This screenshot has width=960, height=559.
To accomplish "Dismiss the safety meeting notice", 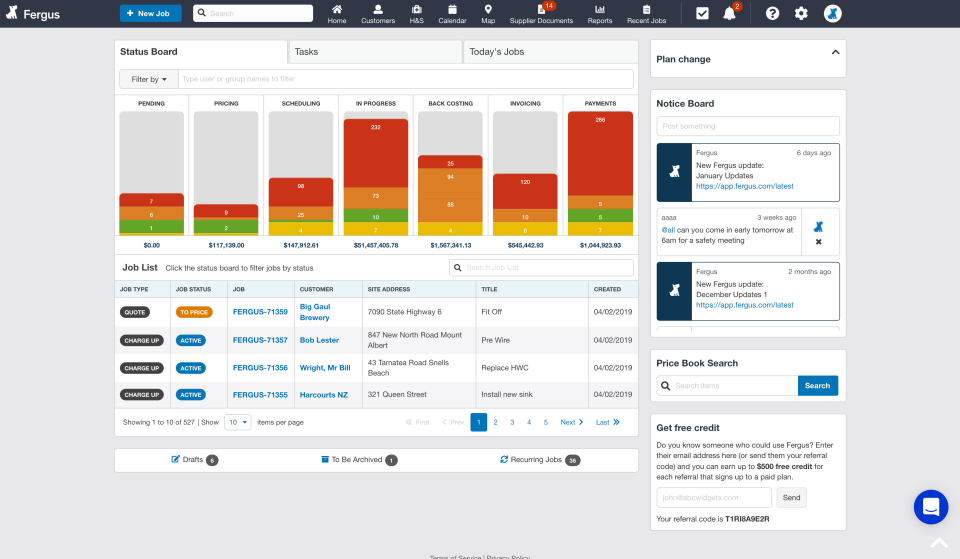I will [x=819, y=242].
